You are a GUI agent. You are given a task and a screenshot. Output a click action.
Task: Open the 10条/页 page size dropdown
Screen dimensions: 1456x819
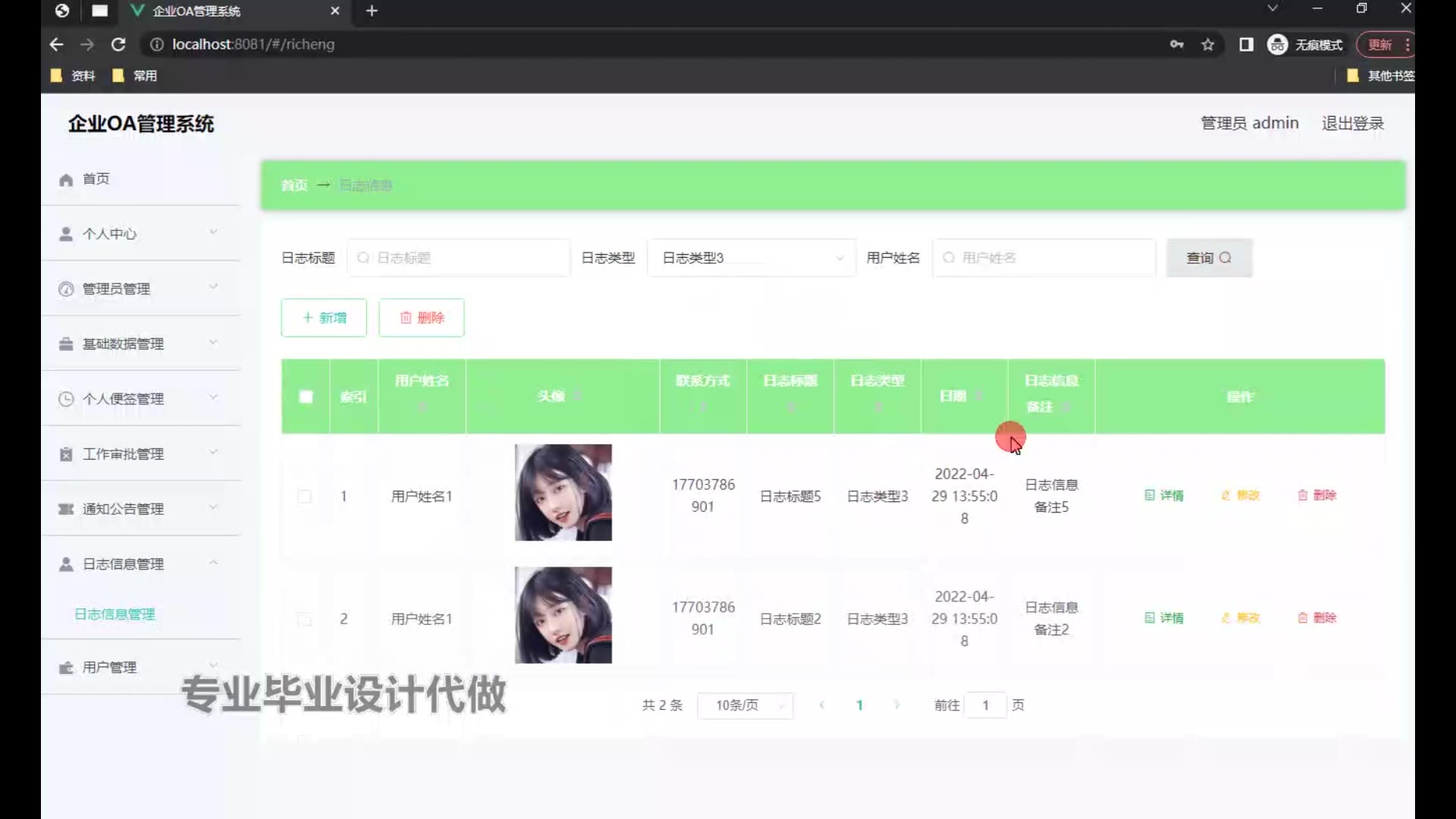(745, 705)
